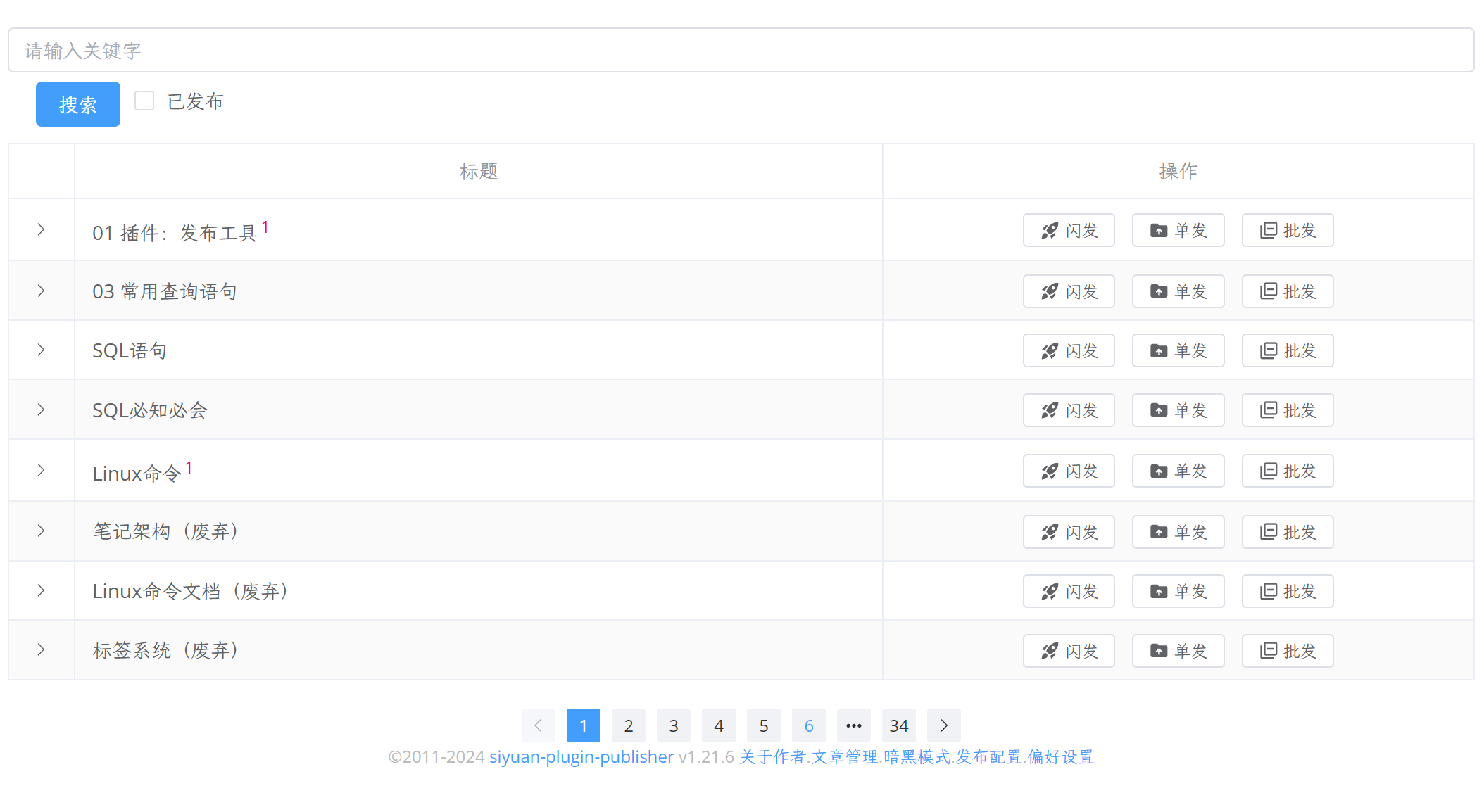The width and height of the screenshot is (1484, 812).
Task: Jump to last page 34
Action: [899, 725]
